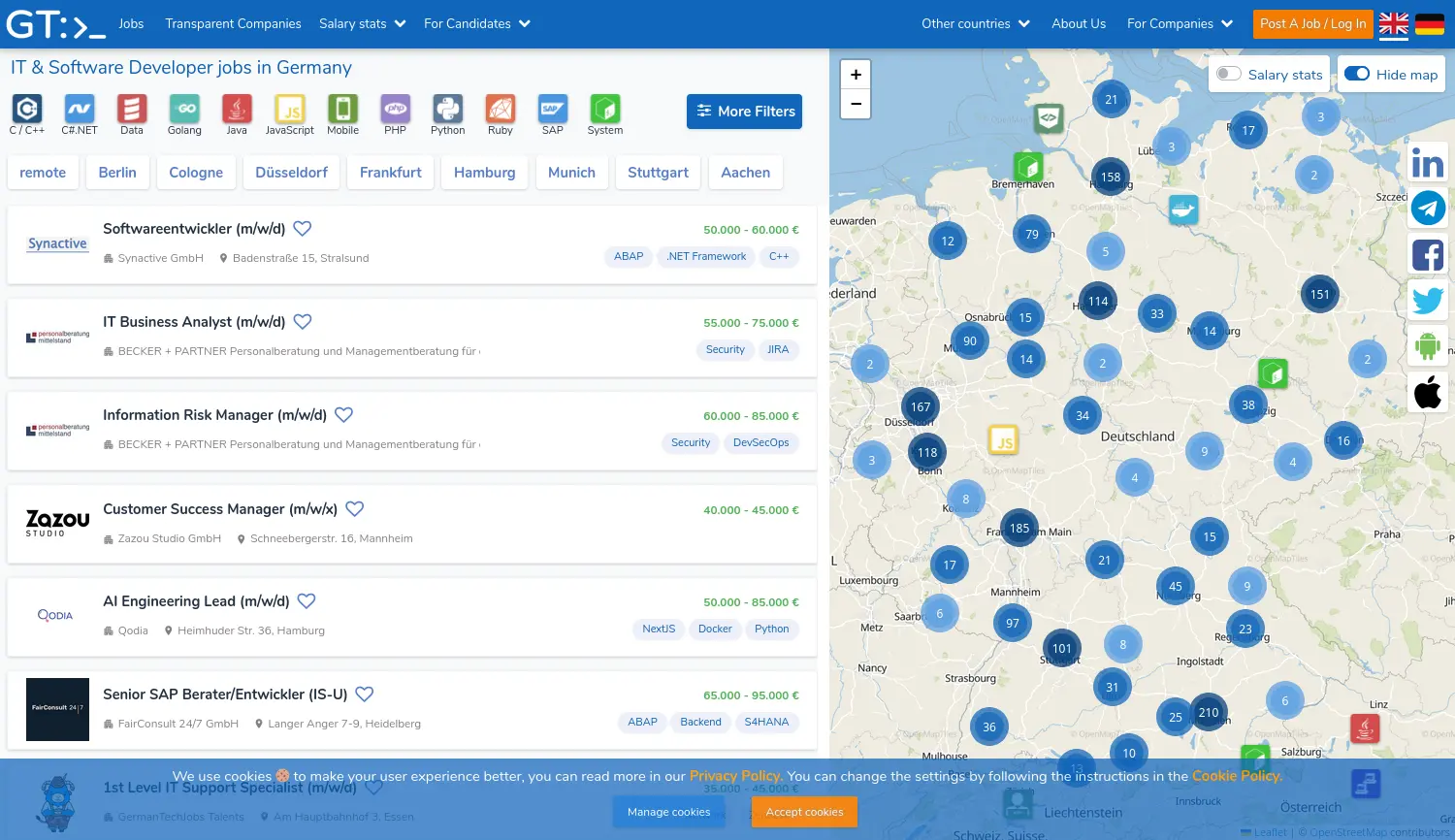Image resolution: width=1455 pixels, height=840 pixels.
Task: Expand the Other countries menu
Action: (x=975, y=24)
